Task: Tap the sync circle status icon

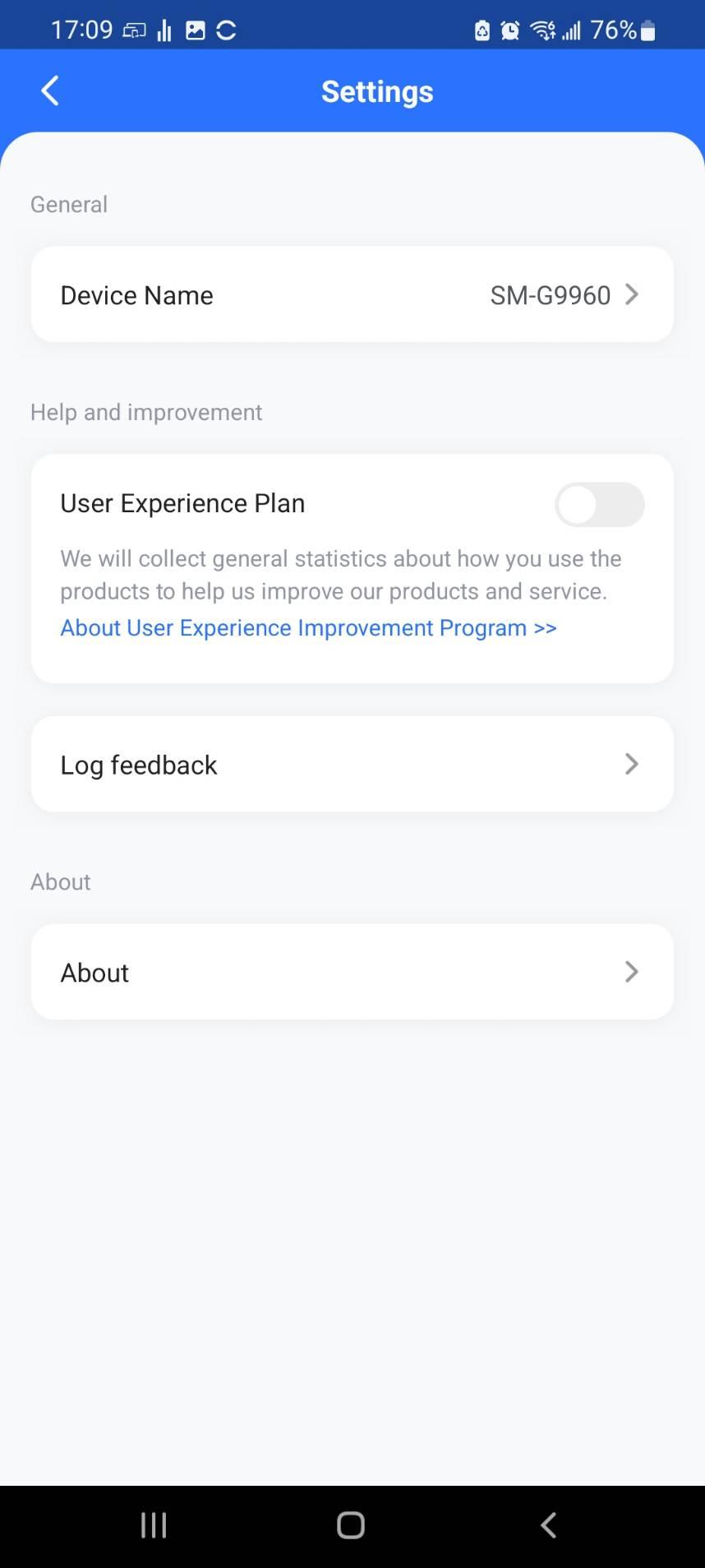Action: (x=226, y=30)
